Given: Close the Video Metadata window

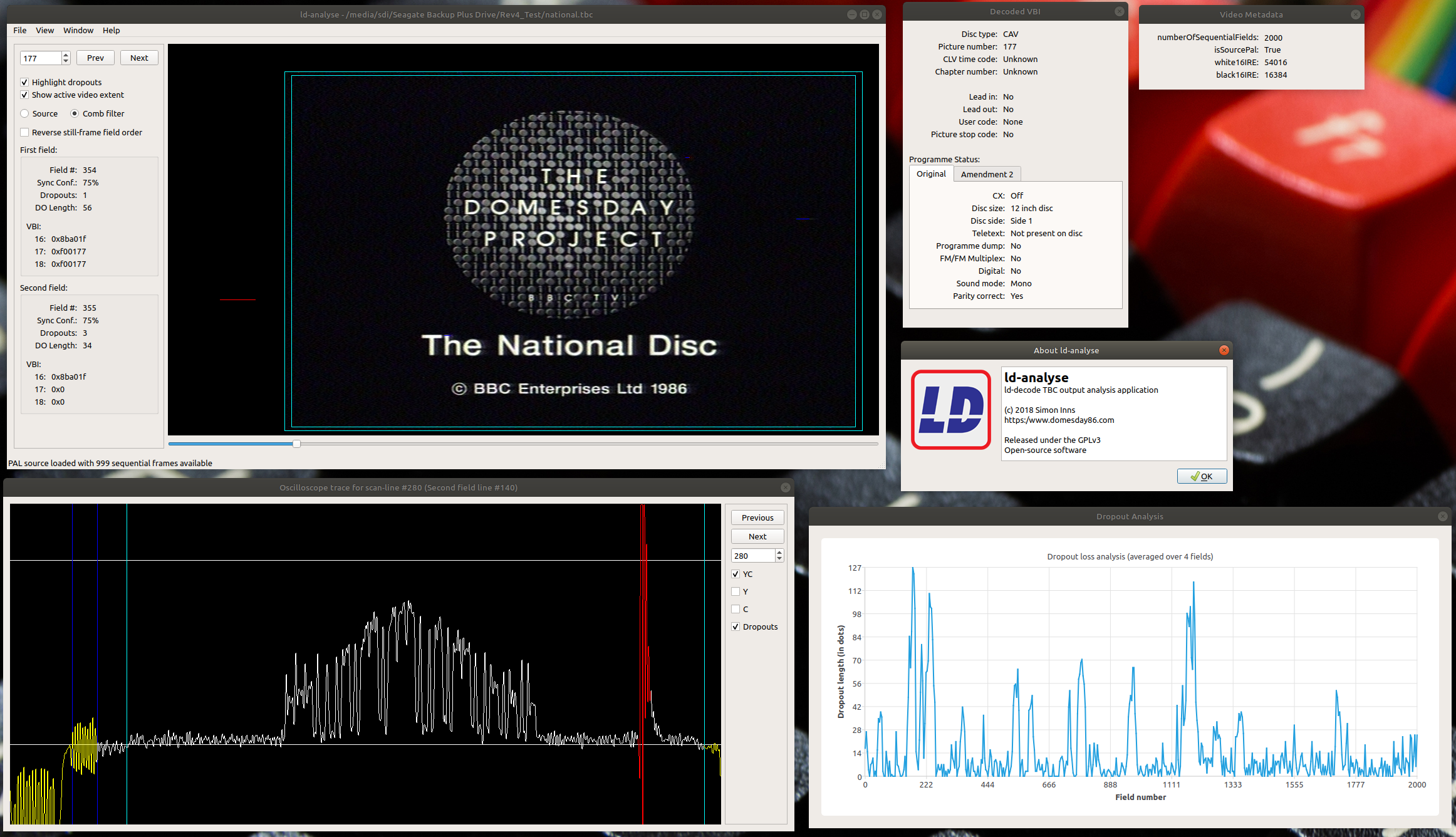Looking at the screenshot, I should click(1355, 14).
